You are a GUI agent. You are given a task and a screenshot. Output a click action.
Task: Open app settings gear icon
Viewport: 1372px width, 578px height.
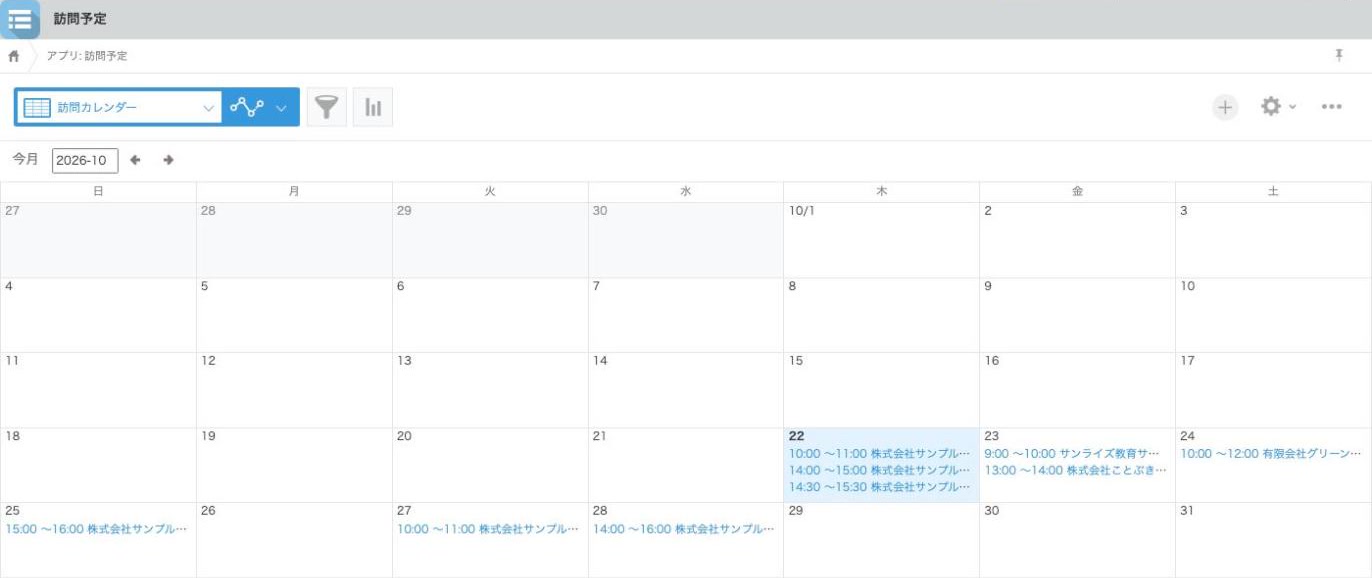(1270, 106)
